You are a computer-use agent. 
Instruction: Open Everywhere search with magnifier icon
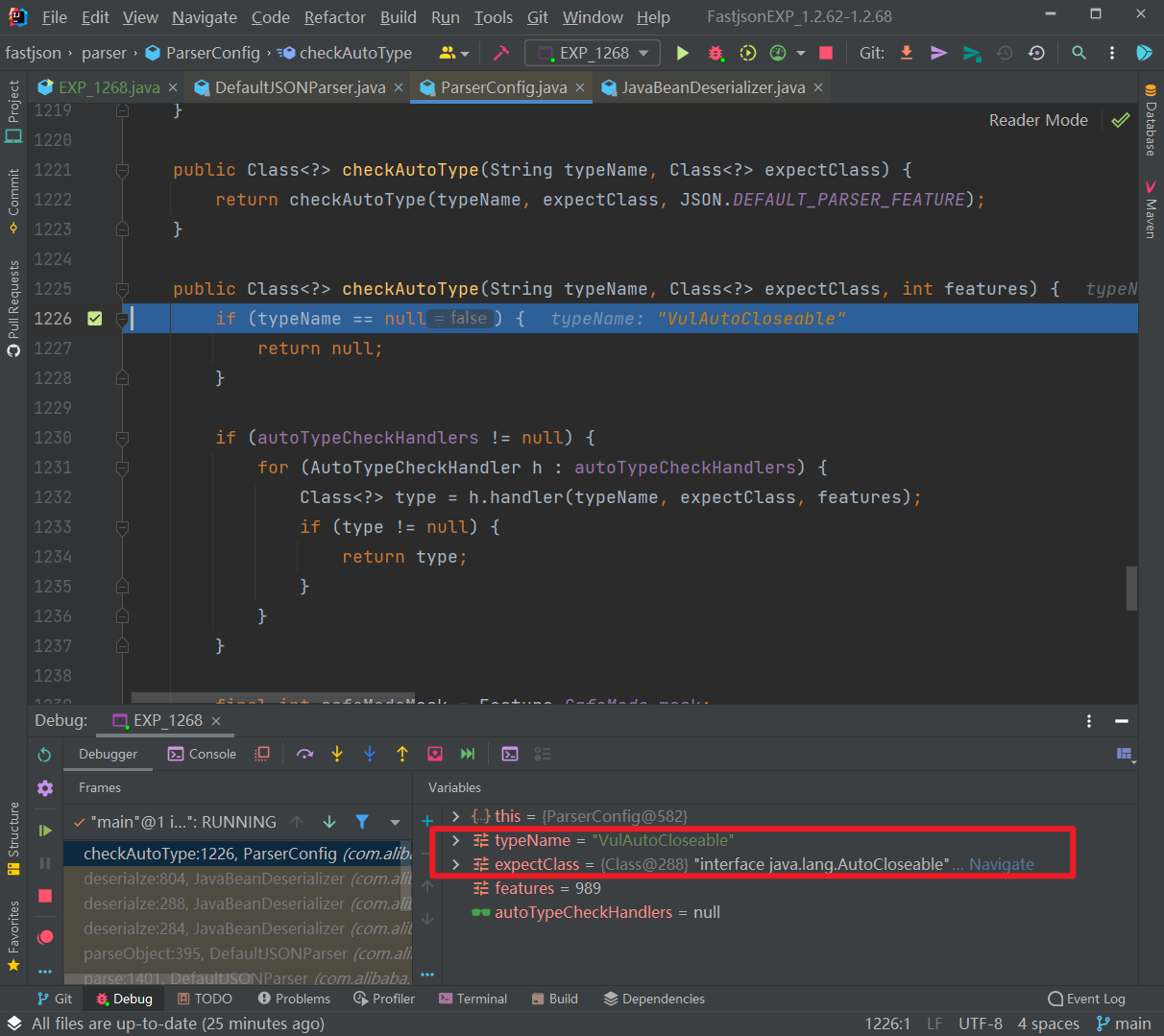(x=1079, y=53)
